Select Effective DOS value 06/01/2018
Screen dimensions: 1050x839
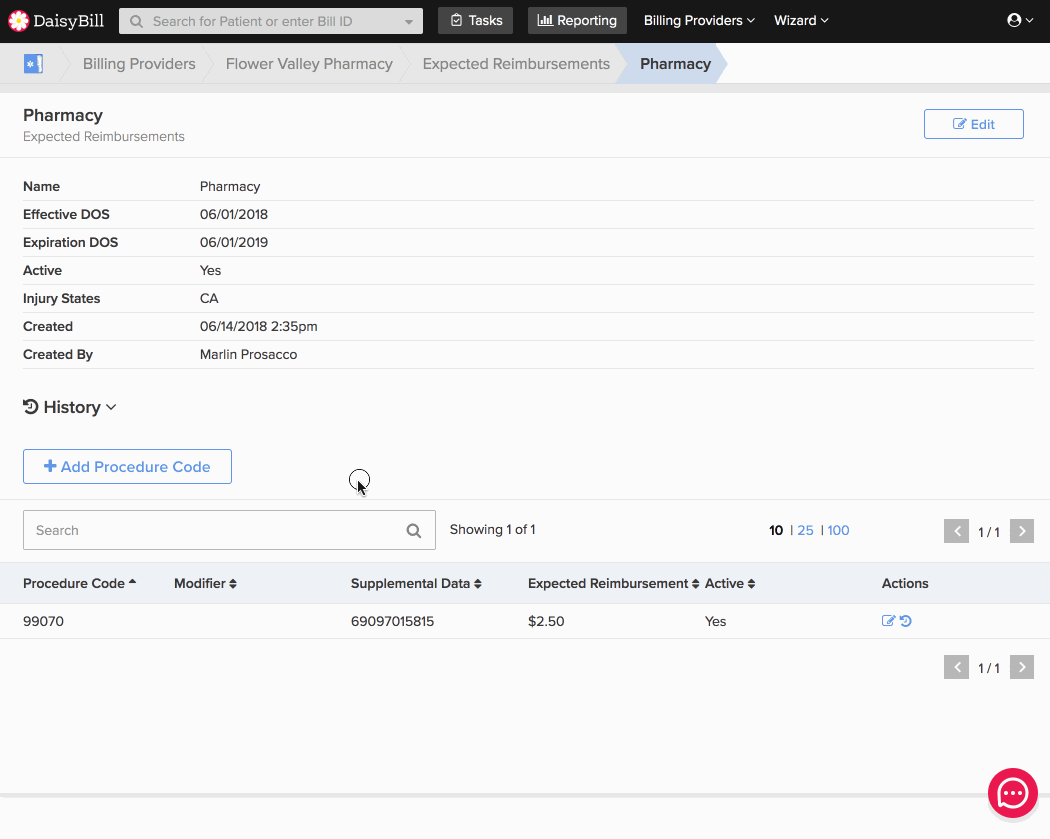pos(234,214)
